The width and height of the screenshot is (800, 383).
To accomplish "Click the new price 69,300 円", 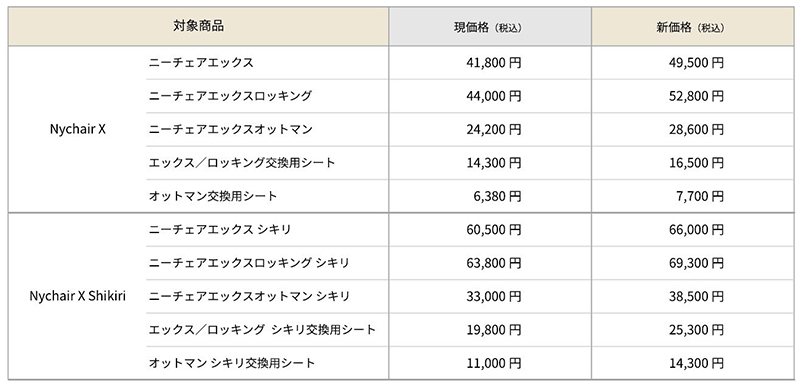I will click(696, 263).
